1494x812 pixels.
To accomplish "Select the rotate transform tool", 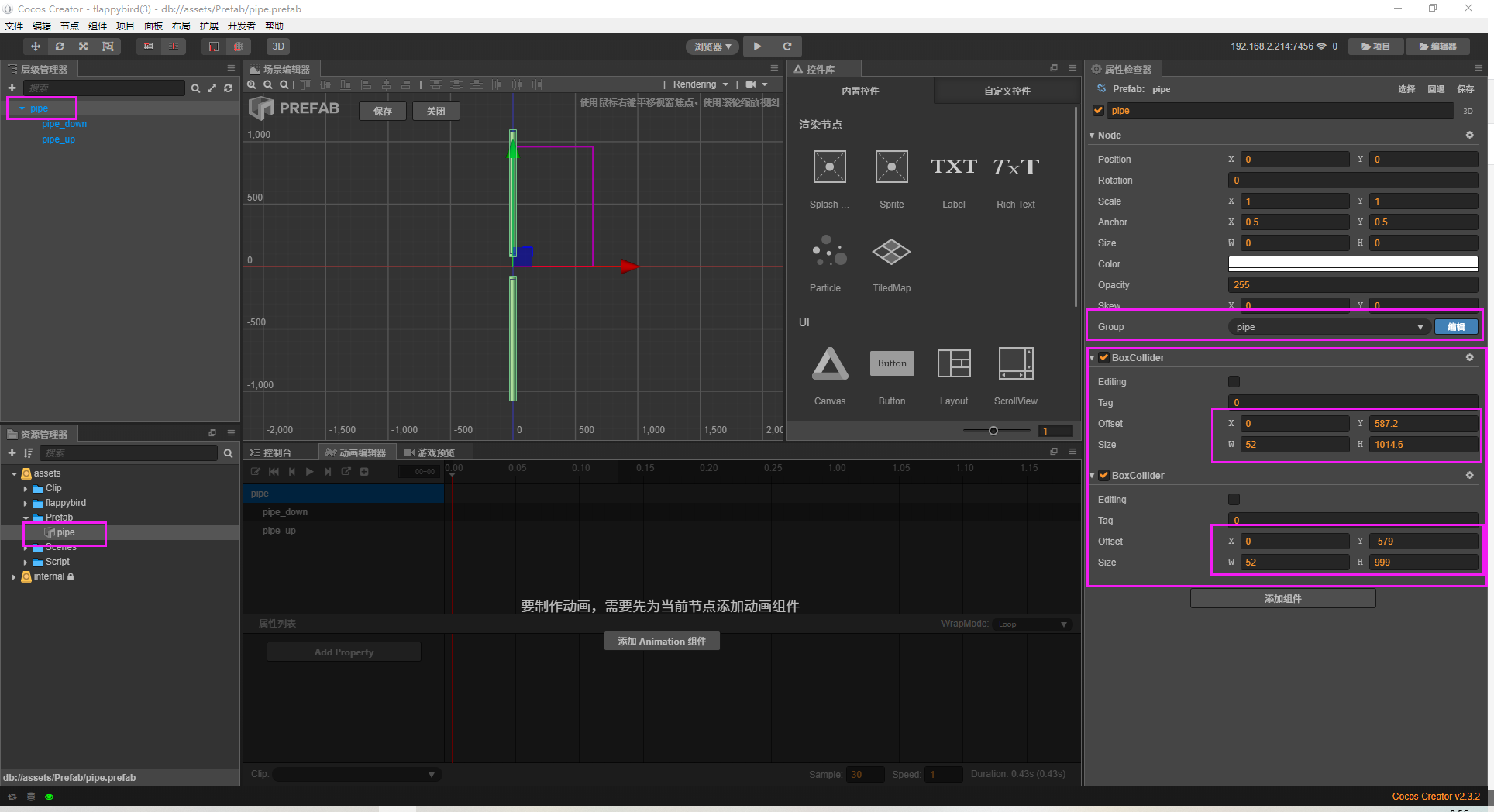I will pyautogui.click(x=60, y=46).
